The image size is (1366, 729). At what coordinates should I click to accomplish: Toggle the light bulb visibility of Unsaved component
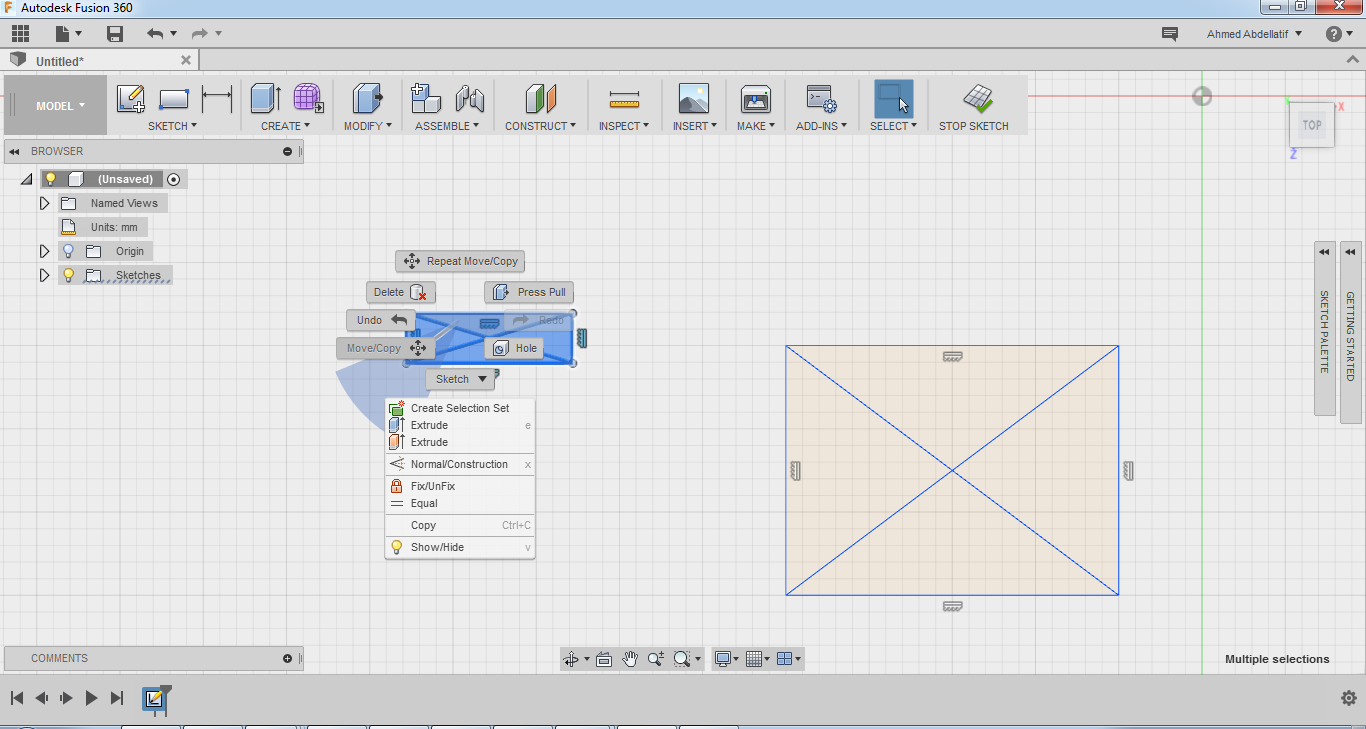(x=51, y=179)
